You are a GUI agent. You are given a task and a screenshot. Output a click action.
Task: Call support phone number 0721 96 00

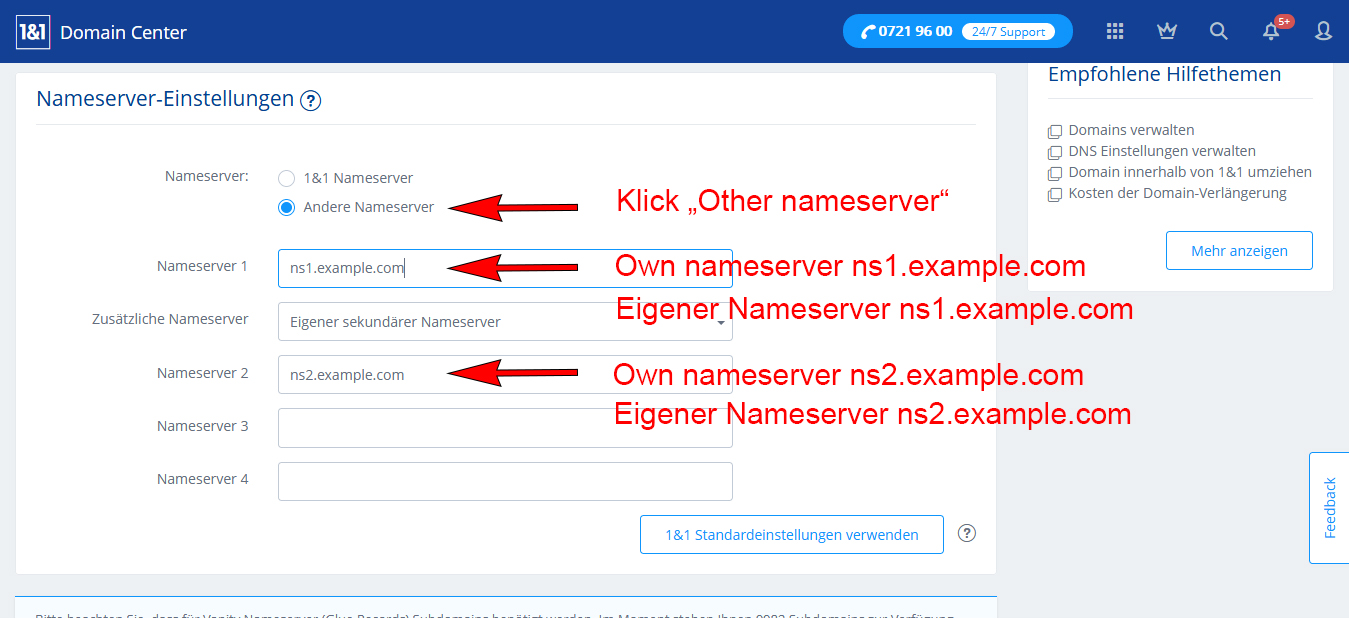[916, 31]
